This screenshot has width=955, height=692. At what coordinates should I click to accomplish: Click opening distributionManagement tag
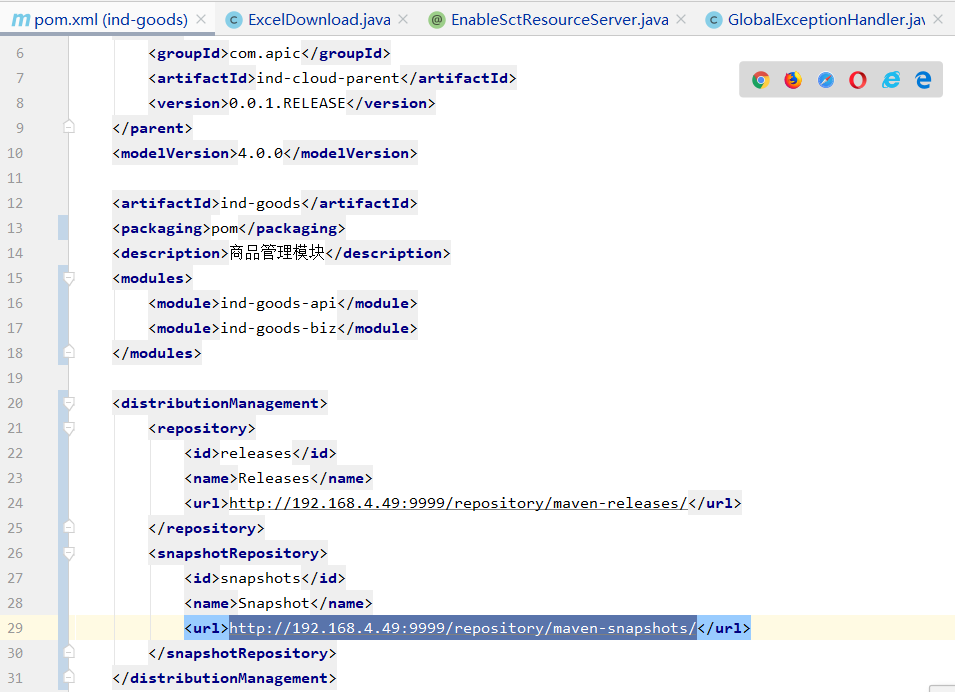pyautogui.click(x=220, y=403)
